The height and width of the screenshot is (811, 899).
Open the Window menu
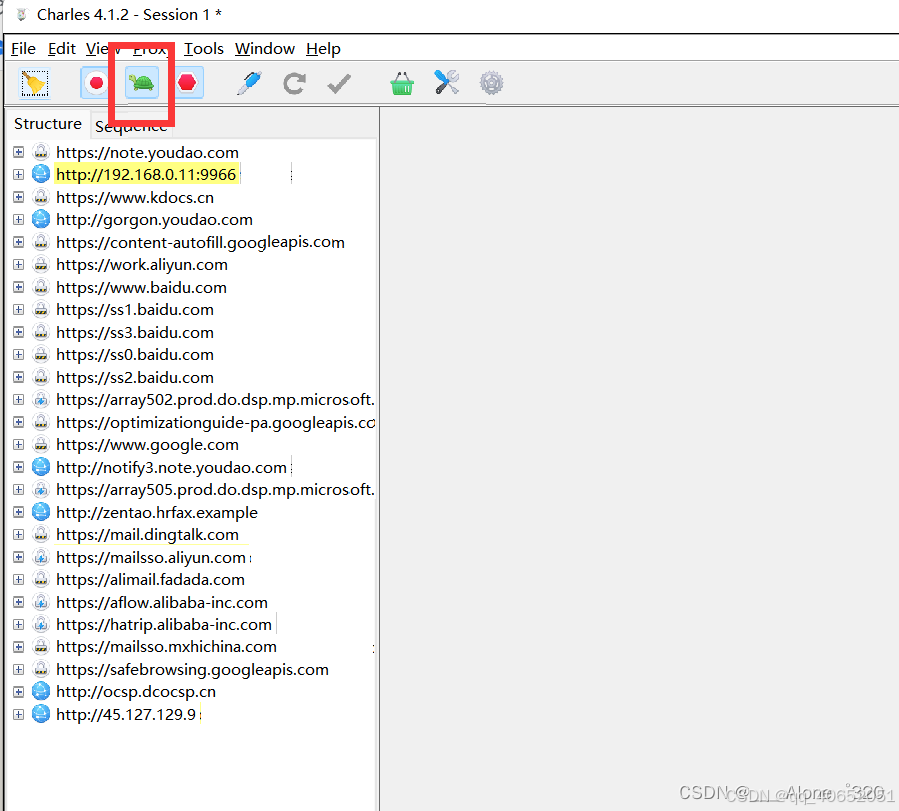pyautogui.click(x=265, y=49)
